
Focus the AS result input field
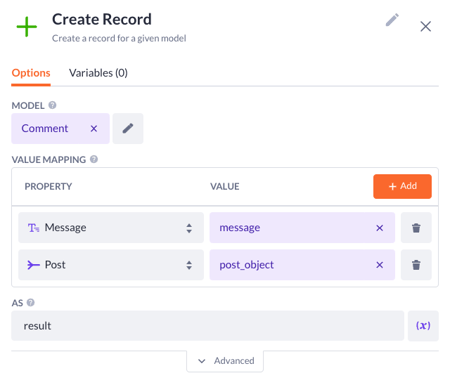pyautogui.click(x=207, y=326)
